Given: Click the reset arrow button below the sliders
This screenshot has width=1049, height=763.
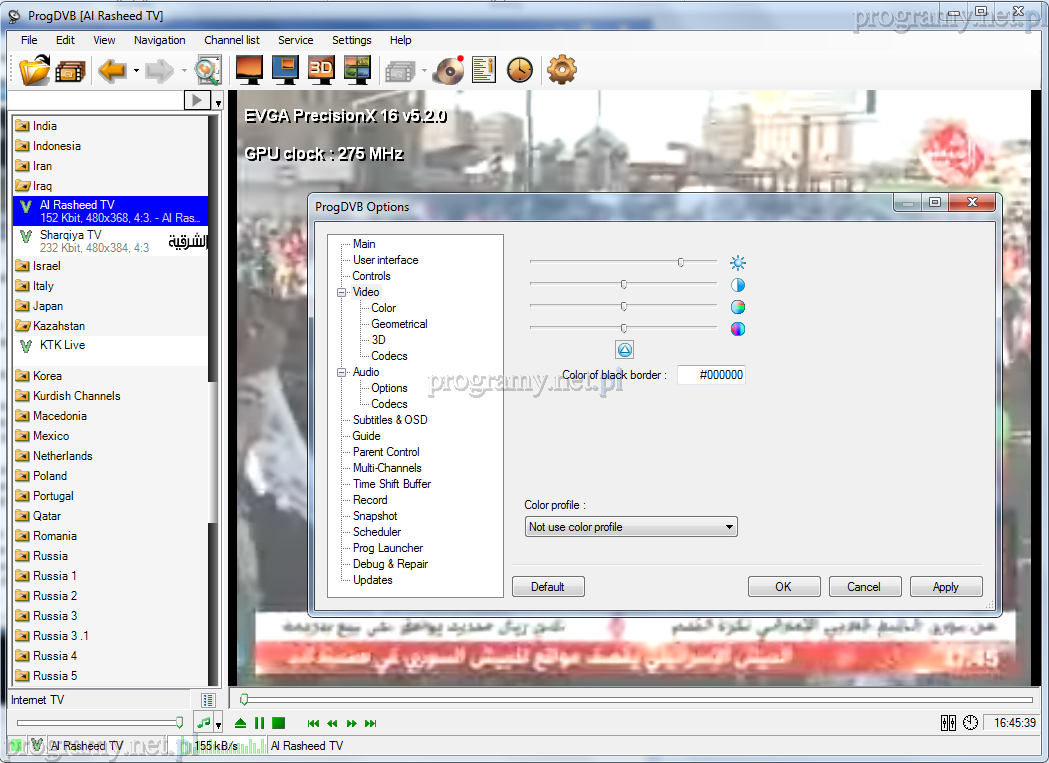Looking at the screenshot, I should (624, 350).
